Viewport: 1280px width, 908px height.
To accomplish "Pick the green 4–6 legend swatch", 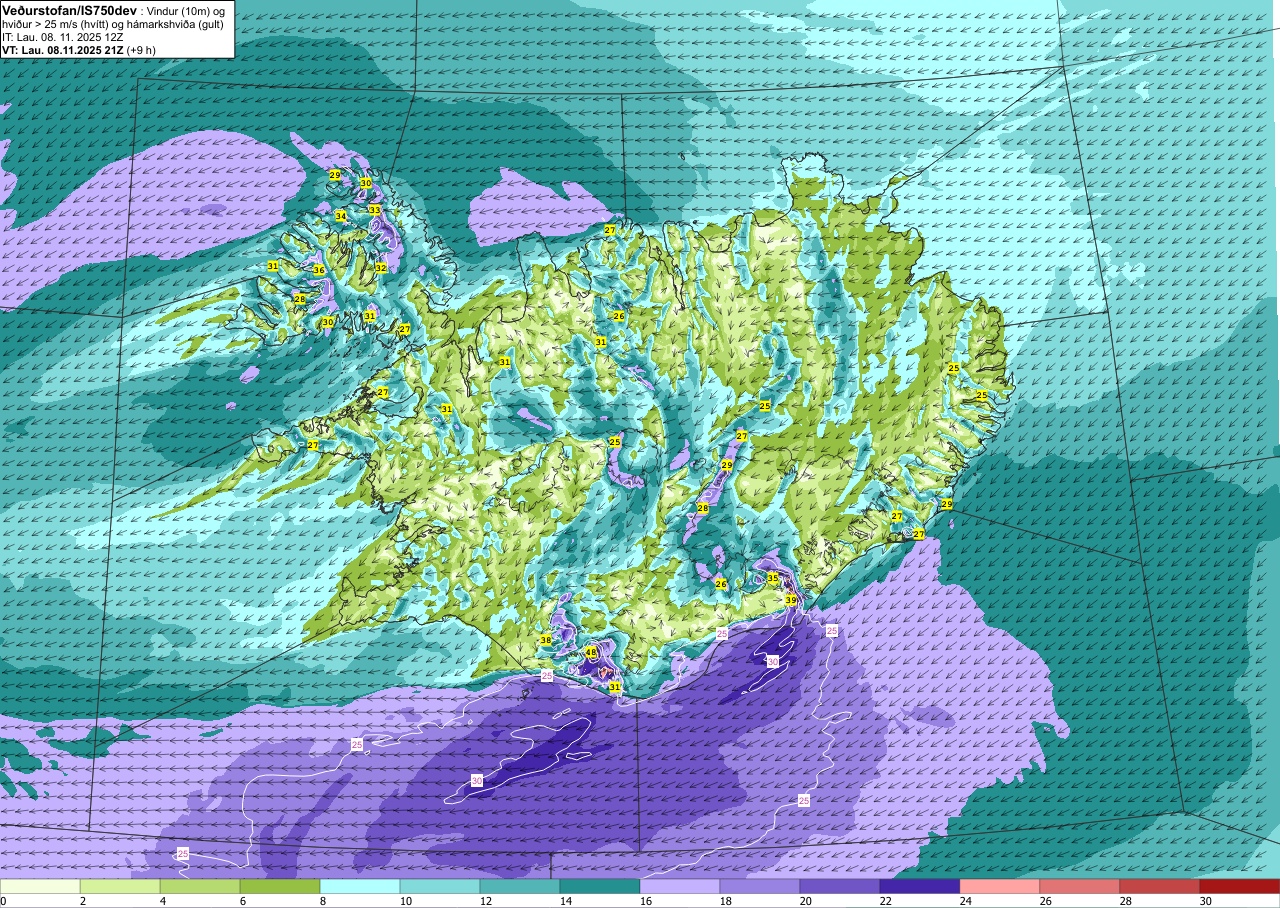I will point(200,886).
